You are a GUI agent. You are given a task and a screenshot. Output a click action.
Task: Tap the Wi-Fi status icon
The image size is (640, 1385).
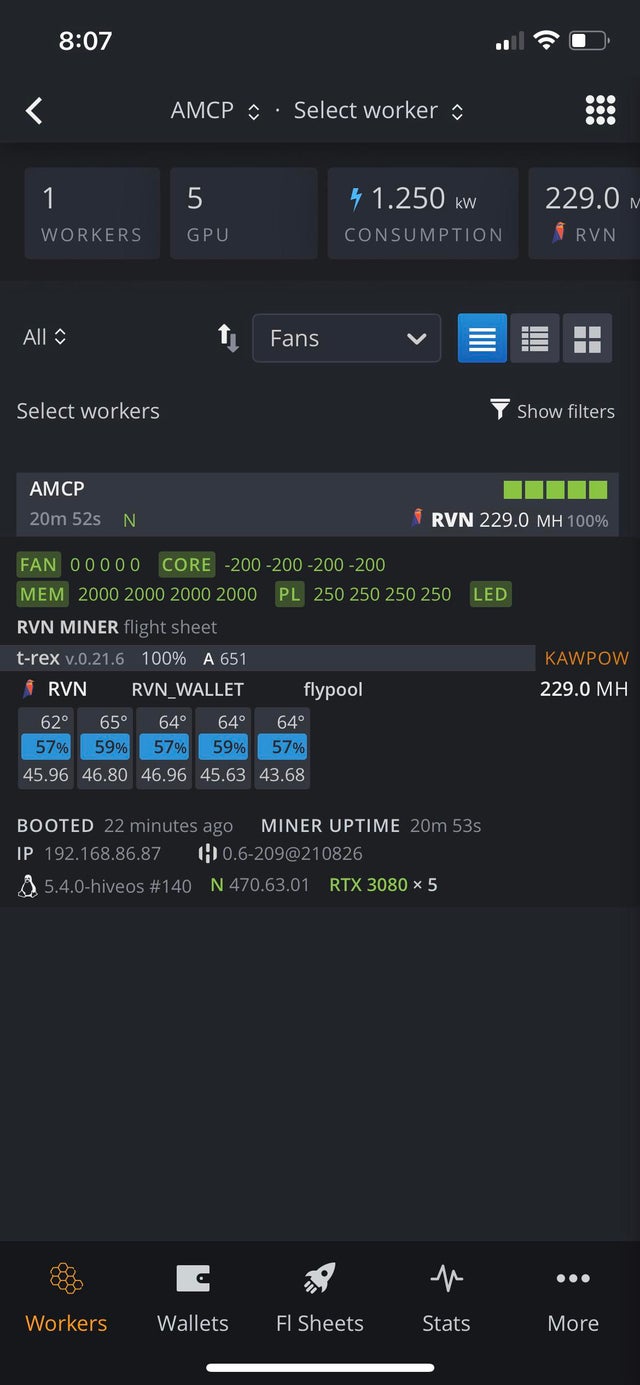pyautogui.click(x=546, y=41)
